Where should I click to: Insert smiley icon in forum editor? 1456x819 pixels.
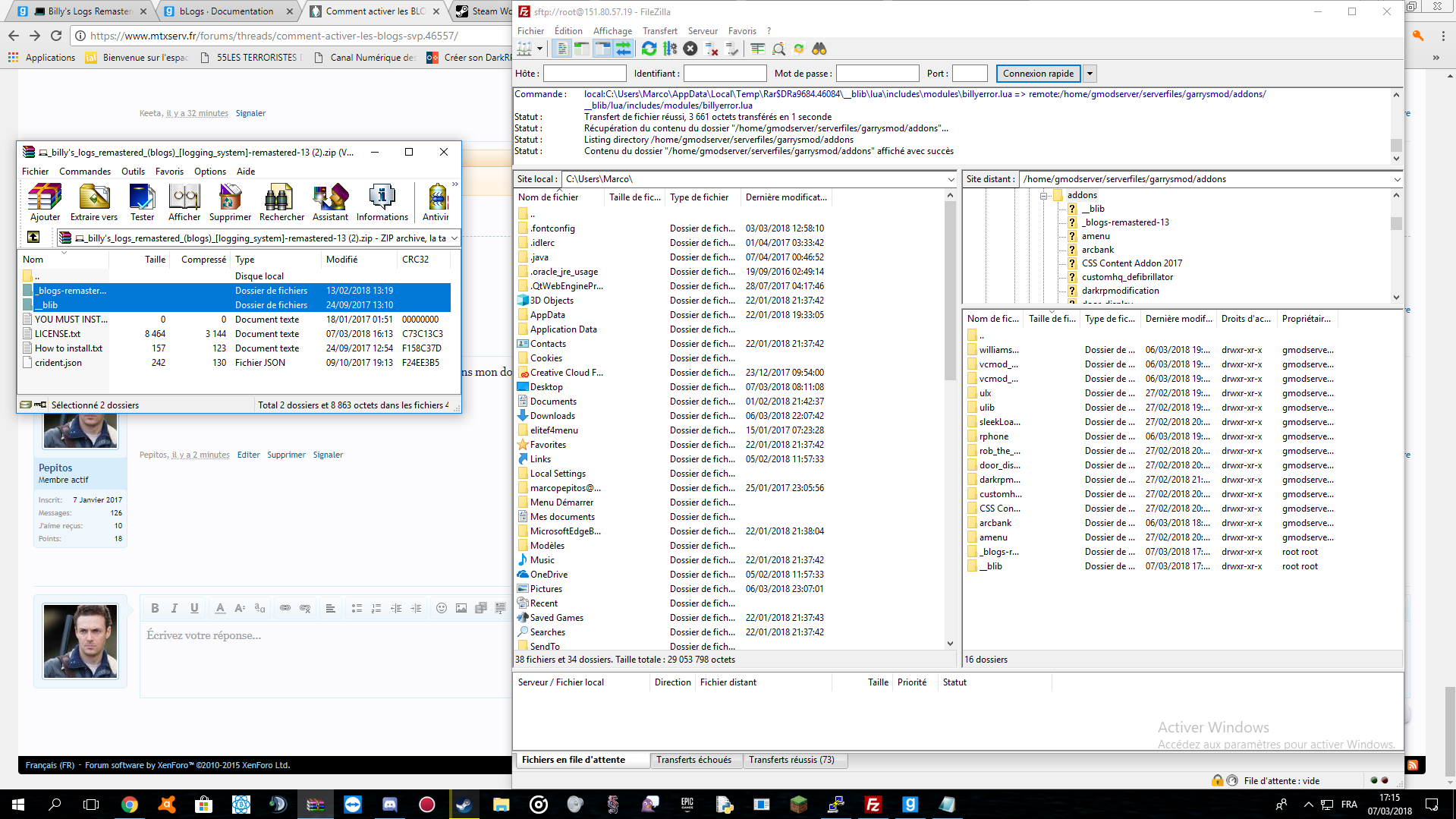point(442,608)
